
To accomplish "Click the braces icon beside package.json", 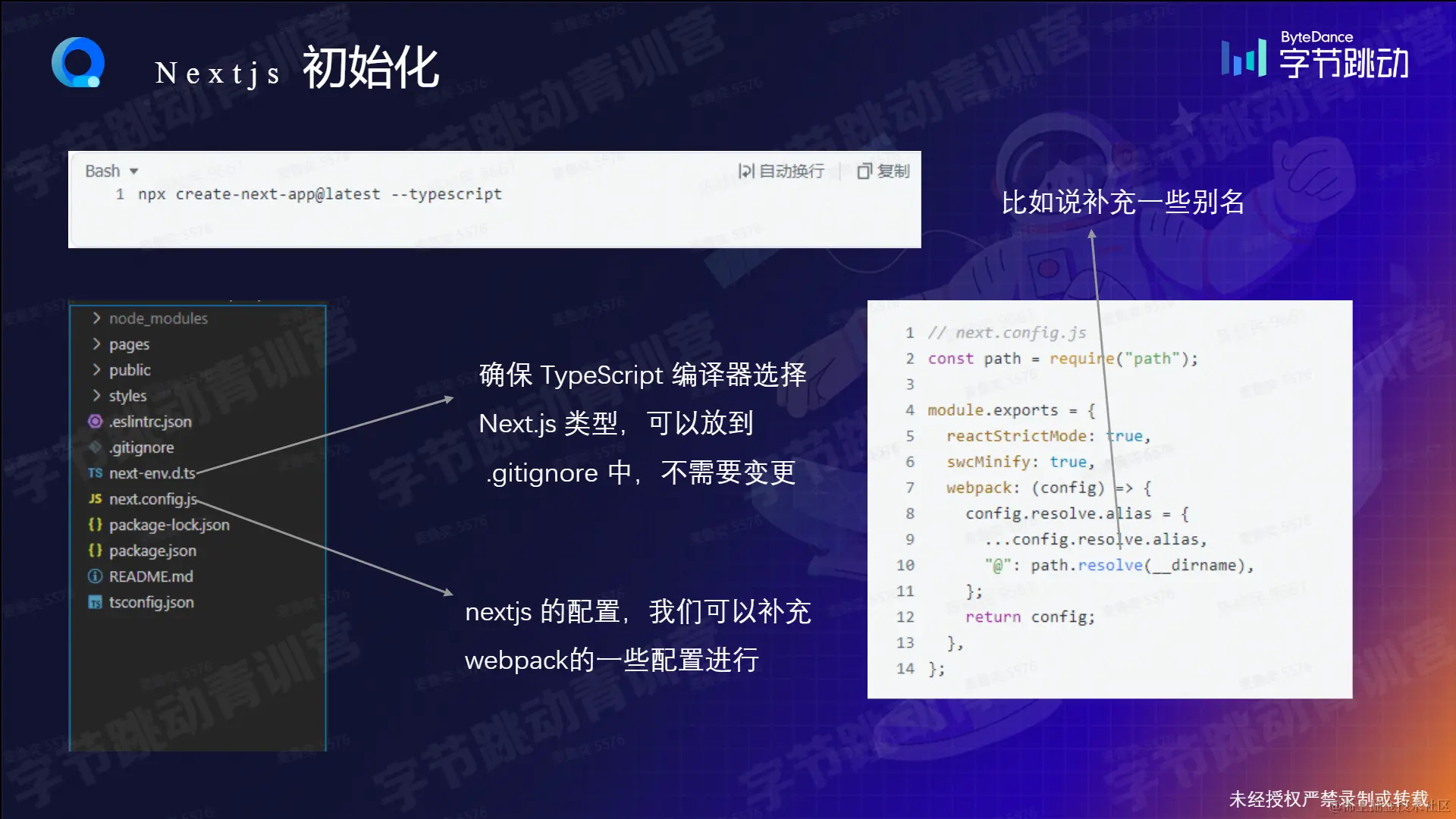I will point(95,551).
